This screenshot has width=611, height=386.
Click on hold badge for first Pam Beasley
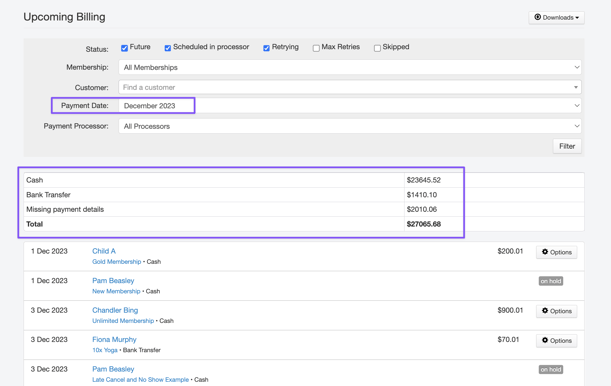551,281
